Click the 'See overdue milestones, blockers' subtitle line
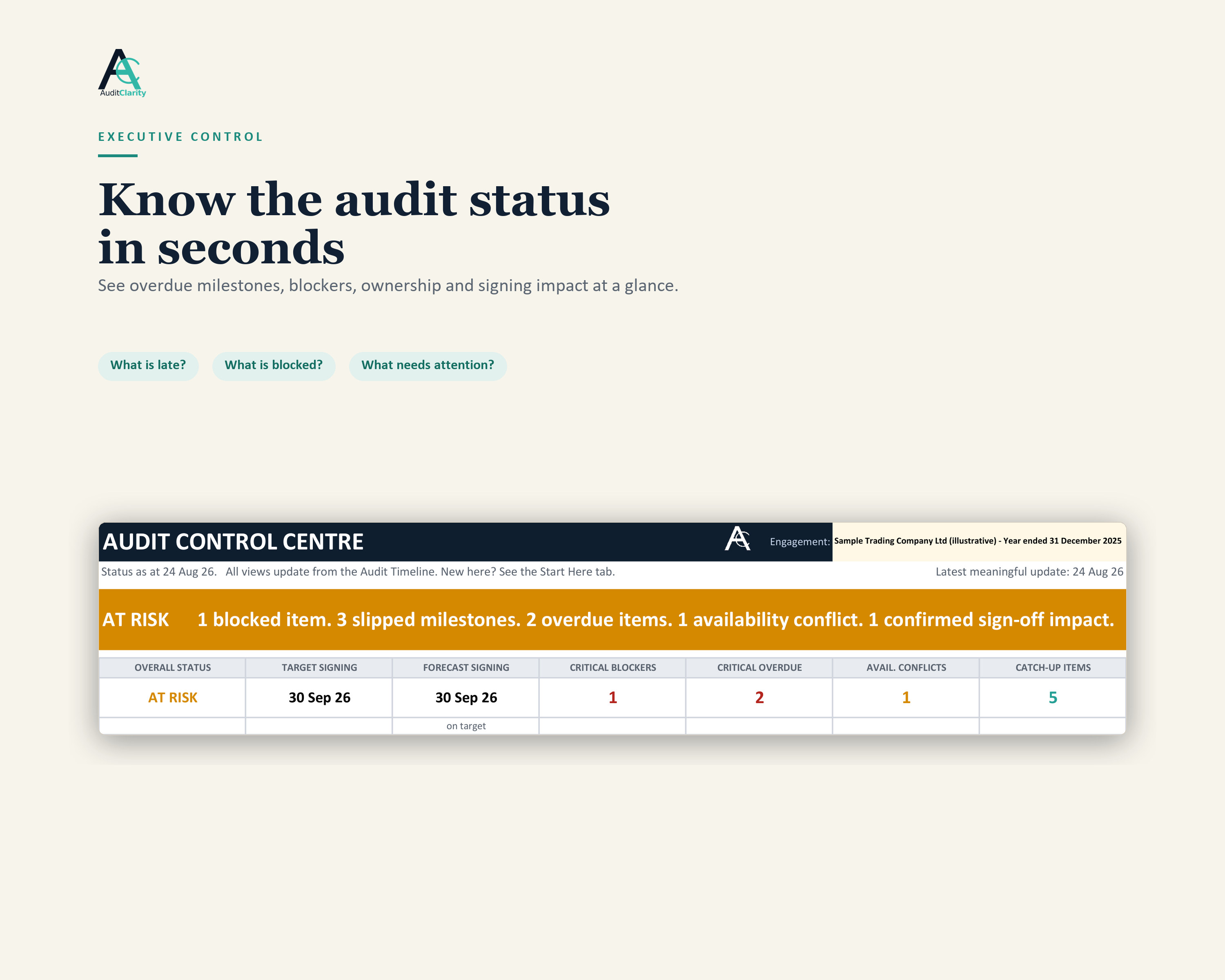 pos(388,285)
